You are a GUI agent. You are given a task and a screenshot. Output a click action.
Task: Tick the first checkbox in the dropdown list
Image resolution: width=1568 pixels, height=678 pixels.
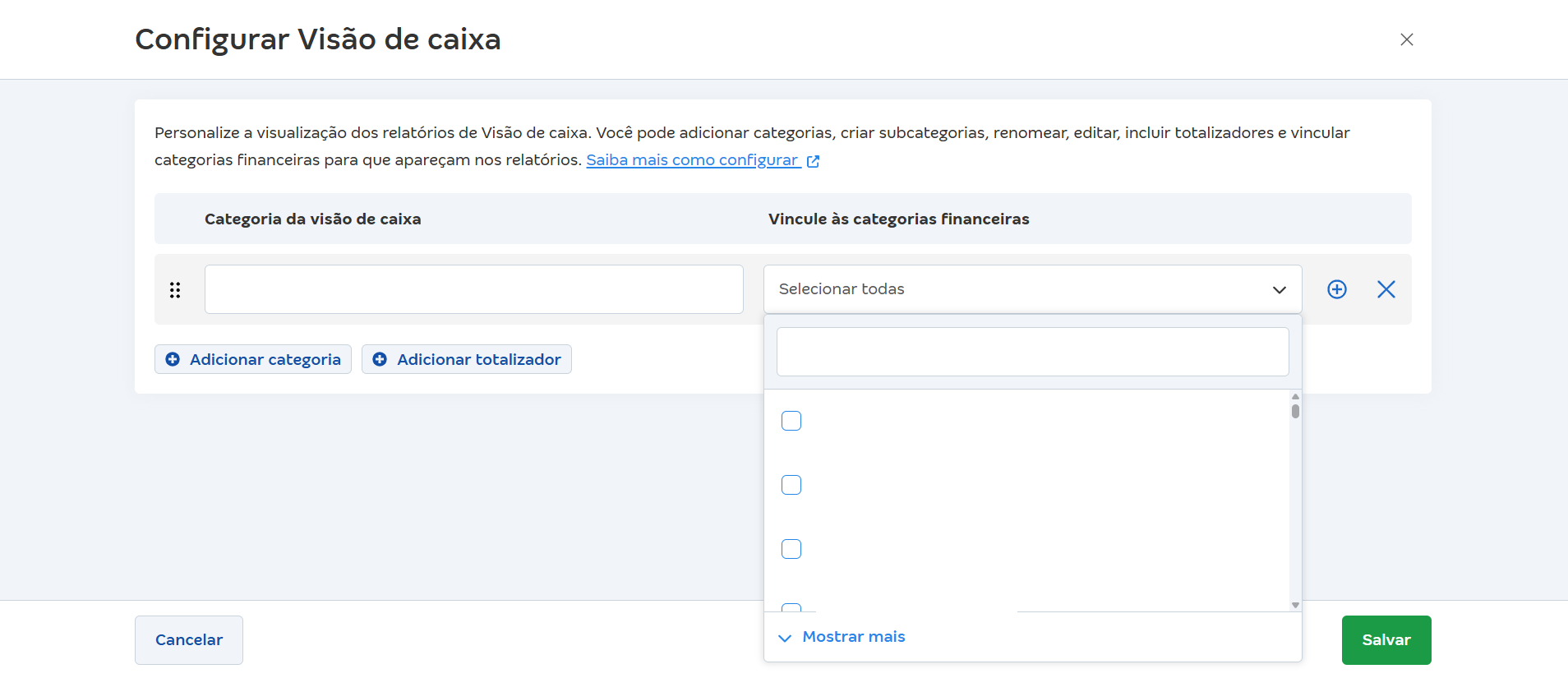[x=791, y=421]
